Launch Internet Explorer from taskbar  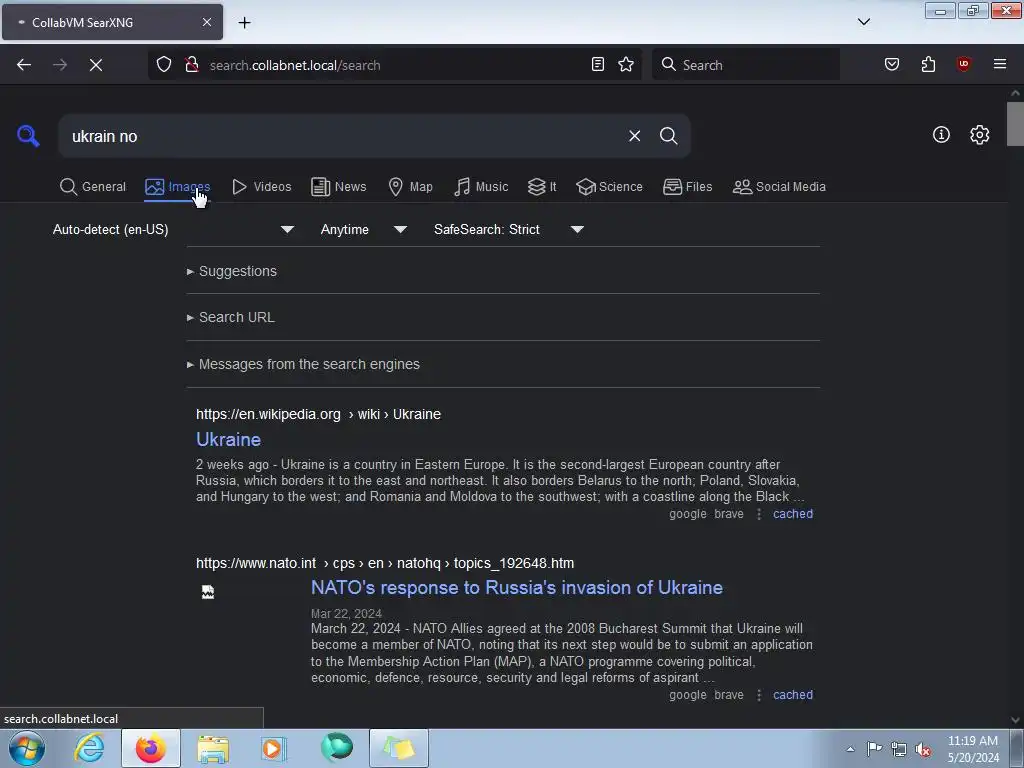pyautogui.click(x=89, y=748)
